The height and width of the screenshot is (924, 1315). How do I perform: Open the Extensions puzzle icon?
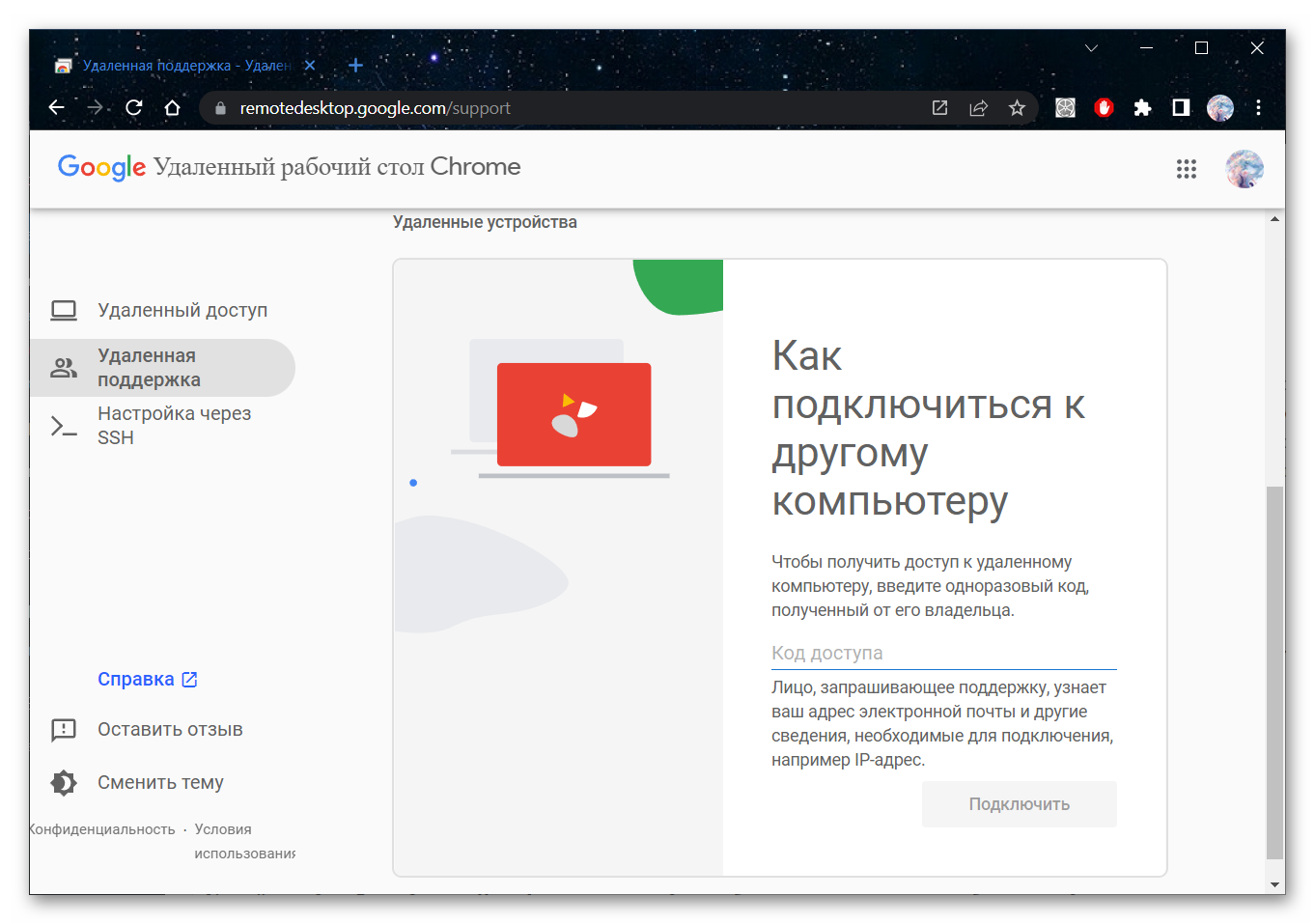(1142, 108)
